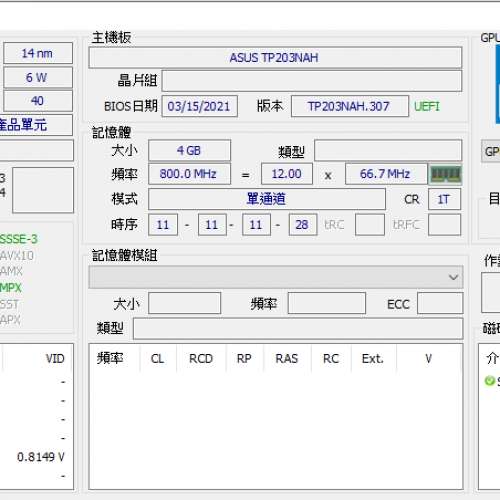
Task: Click the RCD column header
Action: pos(201,359)
